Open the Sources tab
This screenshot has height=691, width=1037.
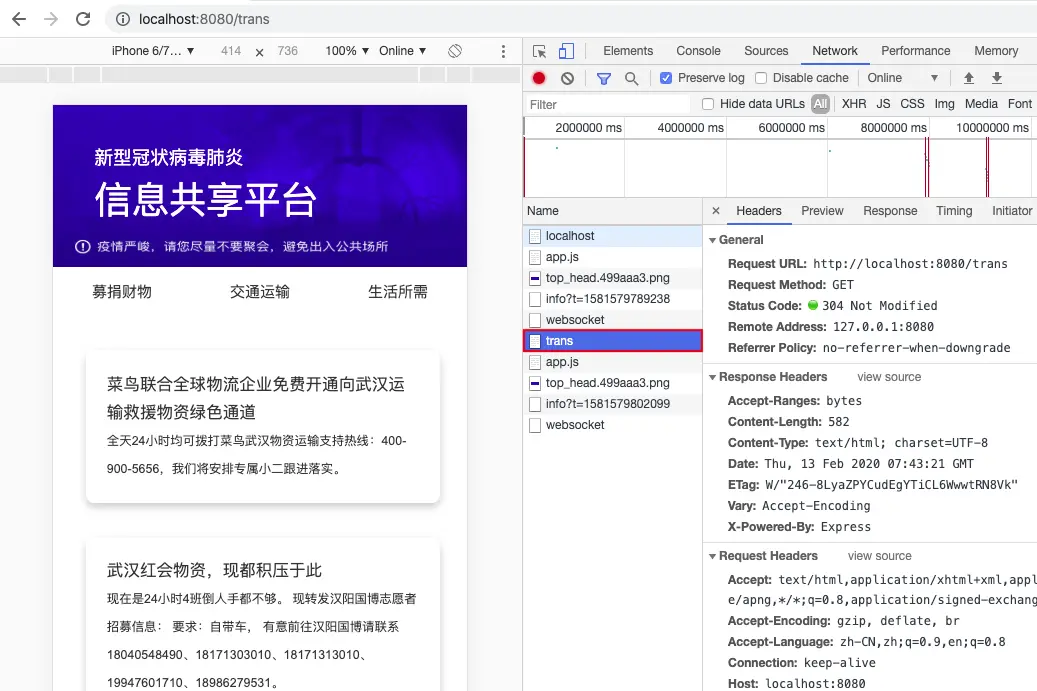click(766, 51)
